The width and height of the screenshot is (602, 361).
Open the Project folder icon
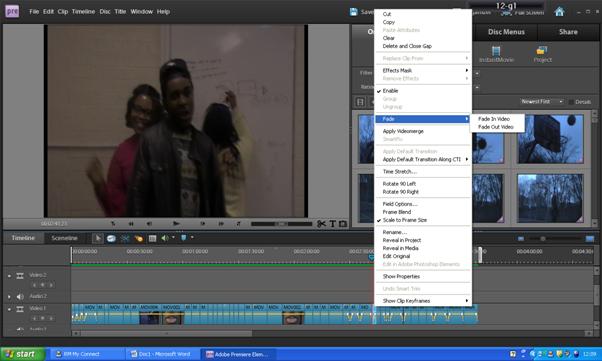coord(542,54)
